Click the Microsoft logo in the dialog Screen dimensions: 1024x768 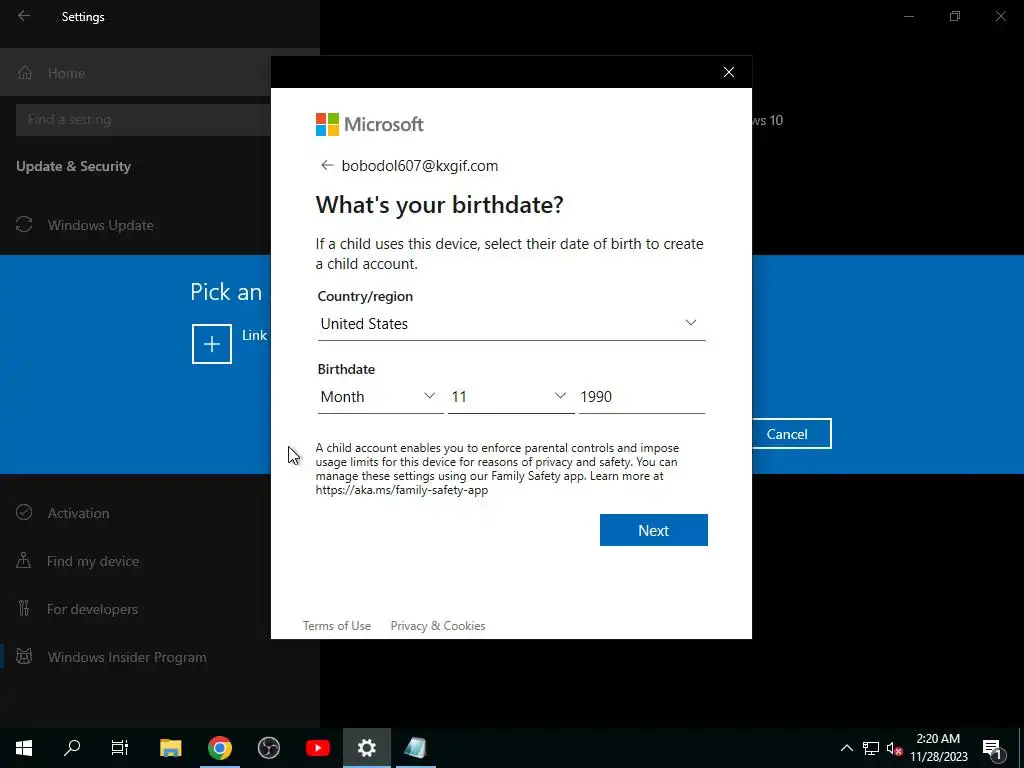pyautogui.click(x=370, y=124)
